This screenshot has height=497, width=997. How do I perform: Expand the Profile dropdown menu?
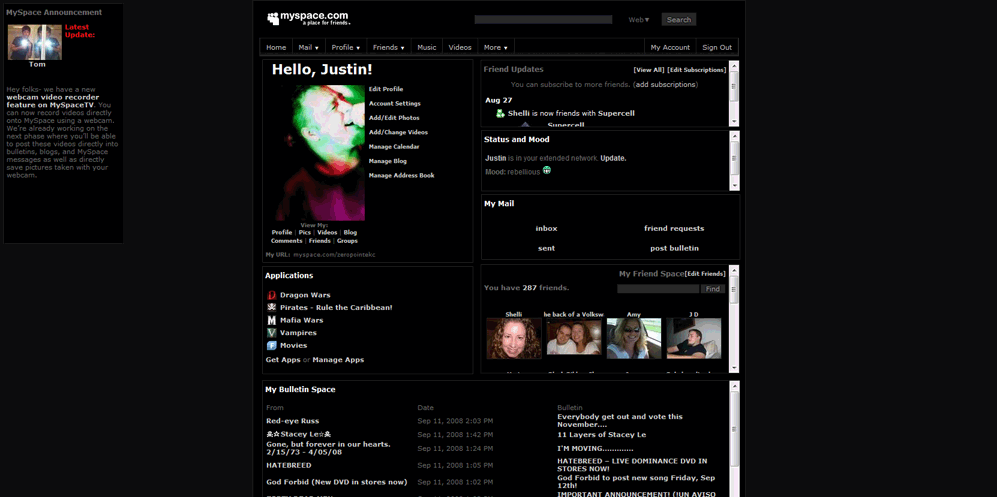(346, 48)
